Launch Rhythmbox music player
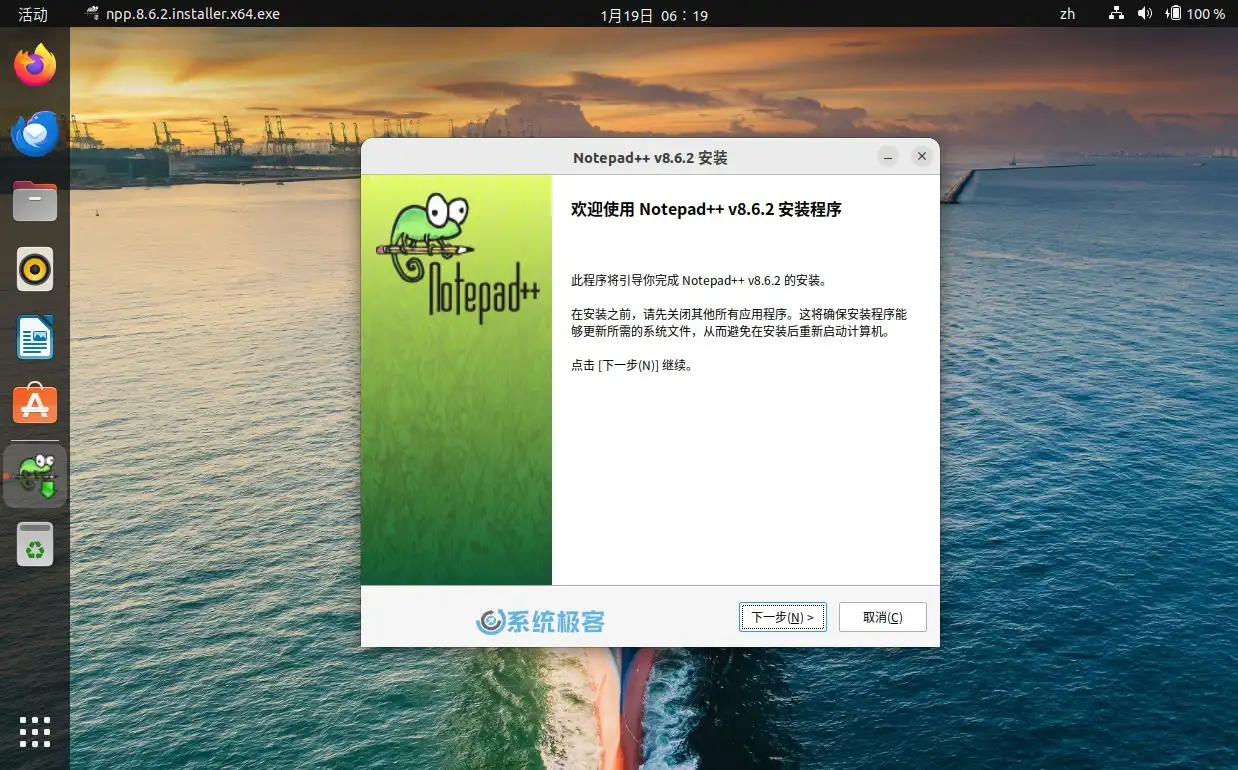This screenshot has width=1238, height=770. pos(35,269)
